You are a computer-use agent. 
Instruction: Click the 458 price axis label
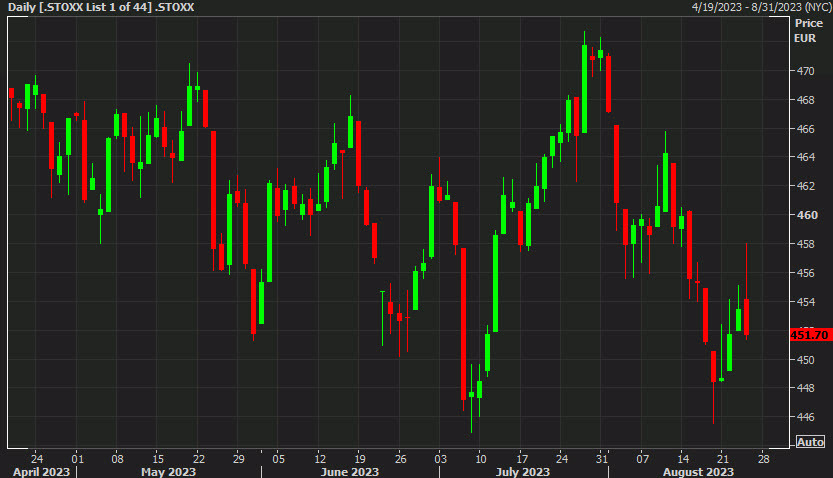[x=805, y=244]
